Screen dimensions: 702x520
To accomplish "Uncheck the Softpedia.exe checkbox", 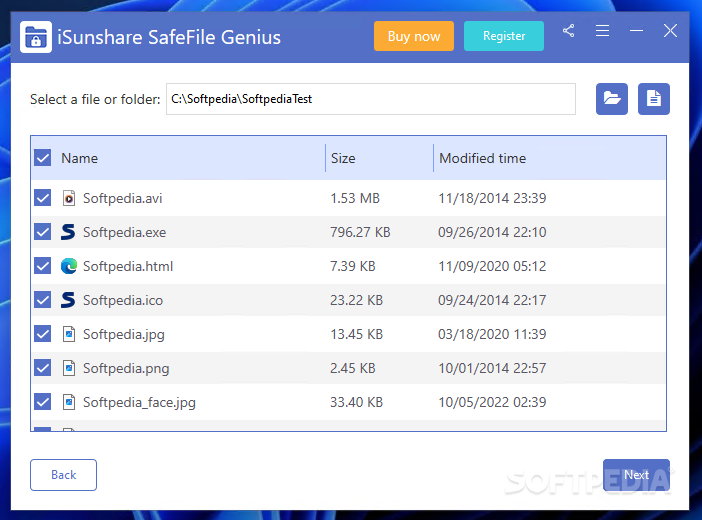I will pos(43,232).
